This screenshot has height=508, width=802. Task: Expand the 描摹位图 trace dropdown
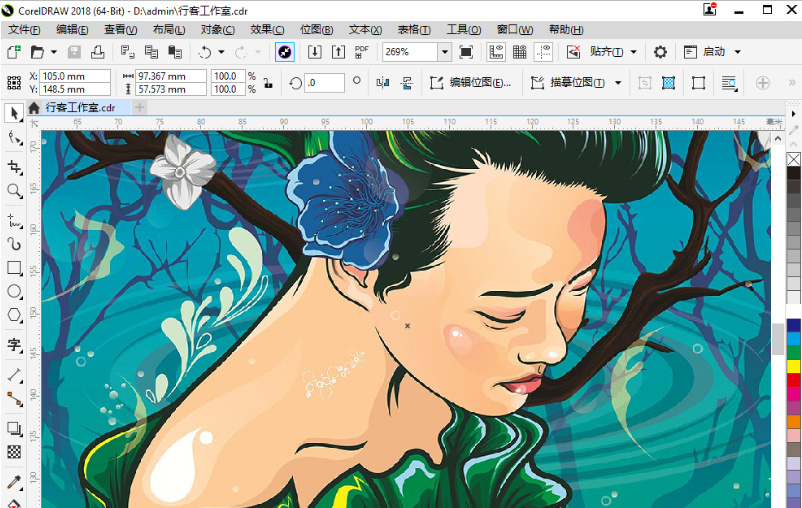coord(618,82)
